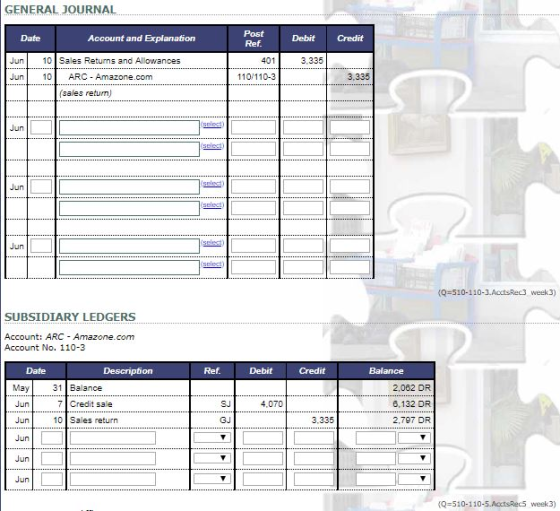Click Debit field on second blank entry's top line
The height and width of the screenshot is (511, 560).
point(303,187)
